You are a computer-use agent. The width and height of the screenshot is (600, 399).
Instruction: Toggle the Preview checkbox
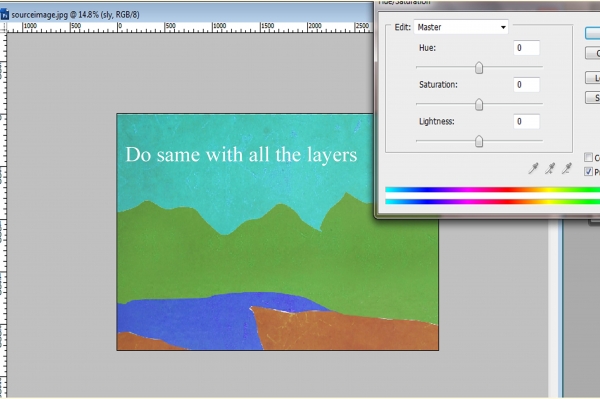pyautogui.click(x=589, y=172)
